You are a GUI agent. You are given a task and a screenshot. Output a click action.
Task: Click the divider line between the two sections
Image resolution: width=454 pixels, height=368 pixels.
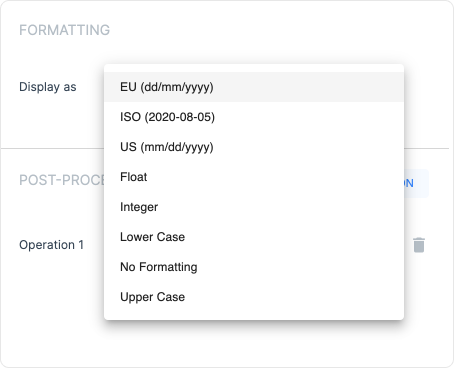click(x=52, y=148)
